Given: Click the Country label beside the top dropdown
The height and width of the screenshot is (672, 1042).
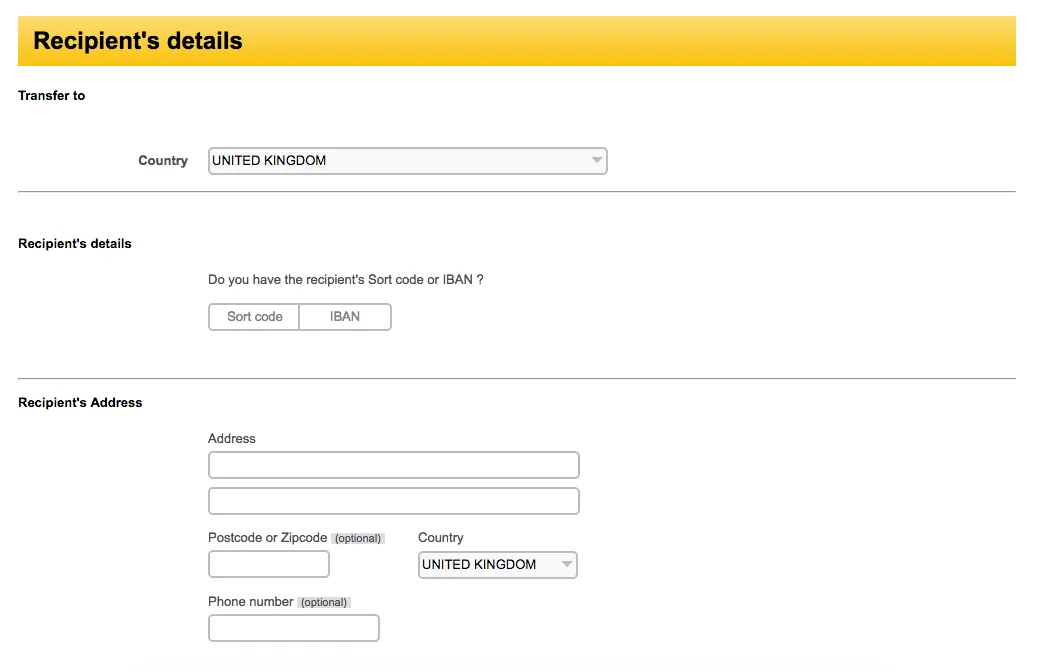Looking at the screenshot, I should 163,161.
